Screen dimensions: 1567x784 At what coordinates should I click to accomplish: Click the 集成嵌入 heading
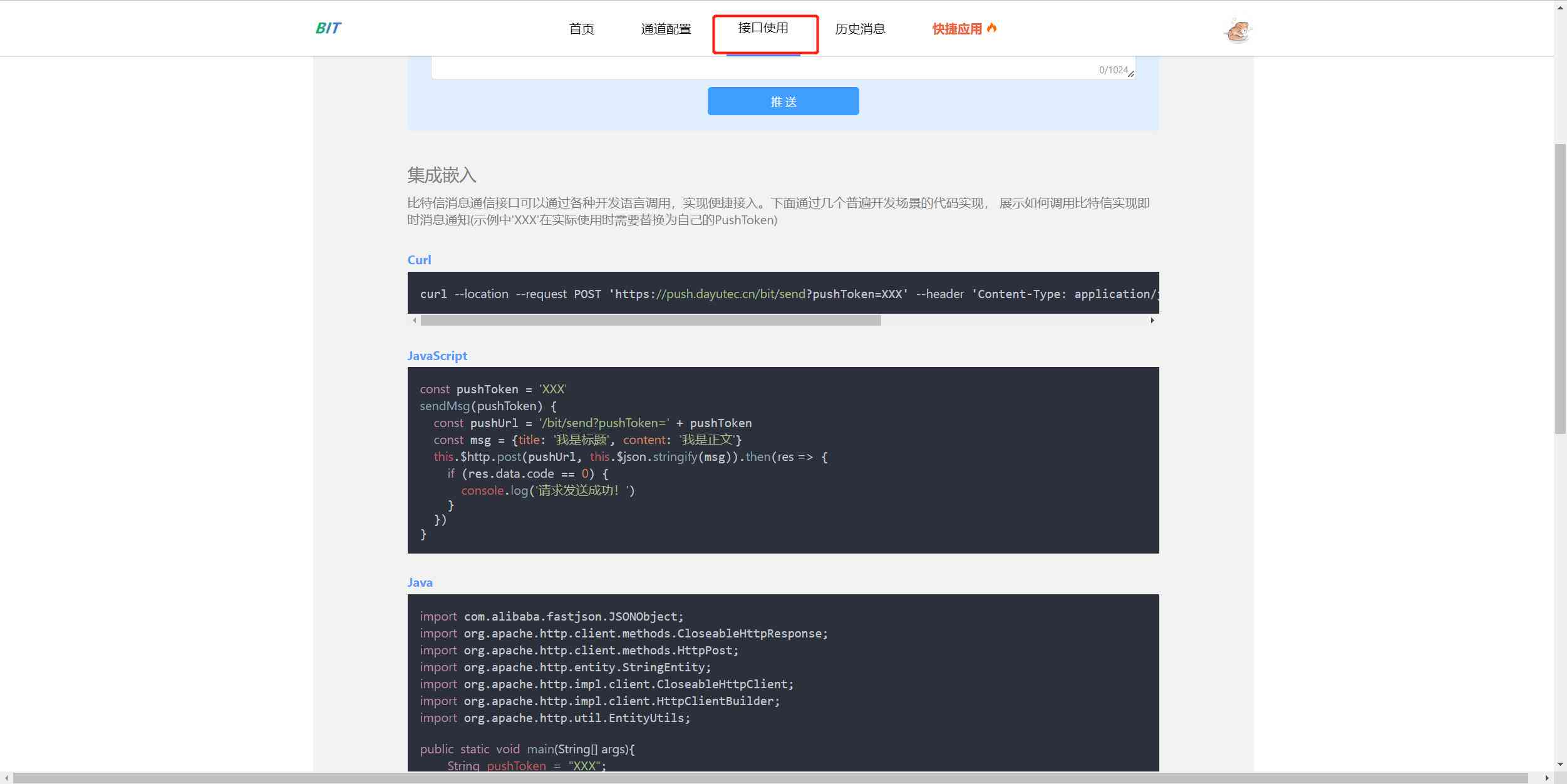[x=442, y=175]
